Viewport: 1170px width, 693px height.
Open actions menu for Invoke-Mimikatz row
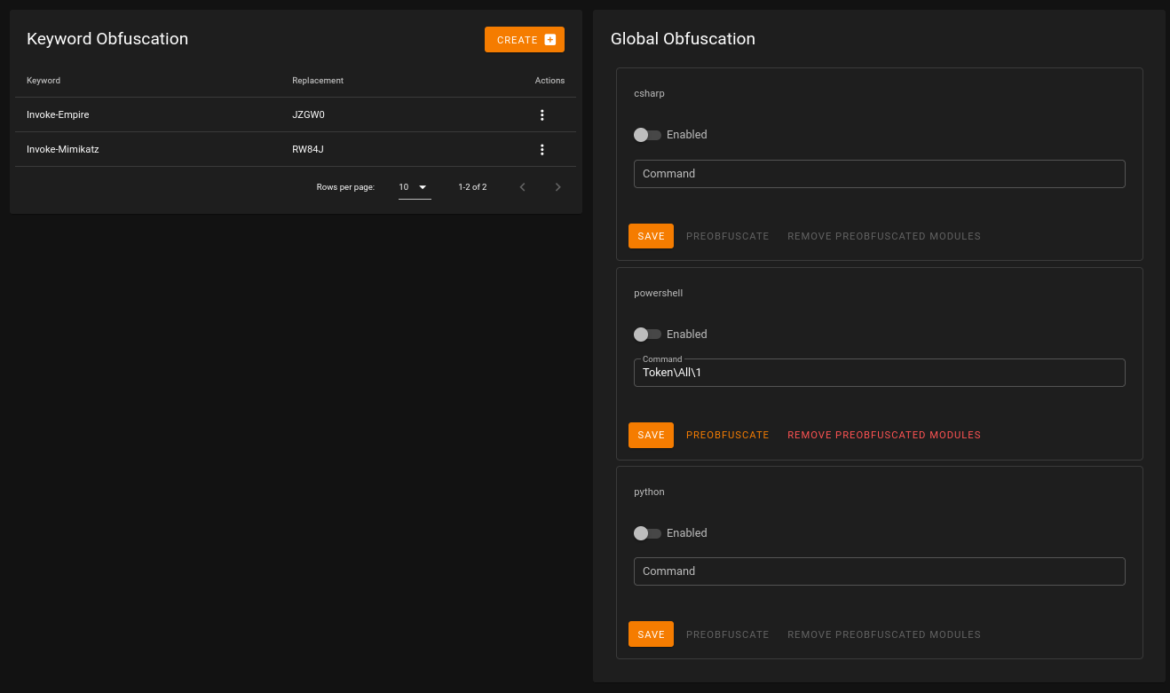coord(542,150)
